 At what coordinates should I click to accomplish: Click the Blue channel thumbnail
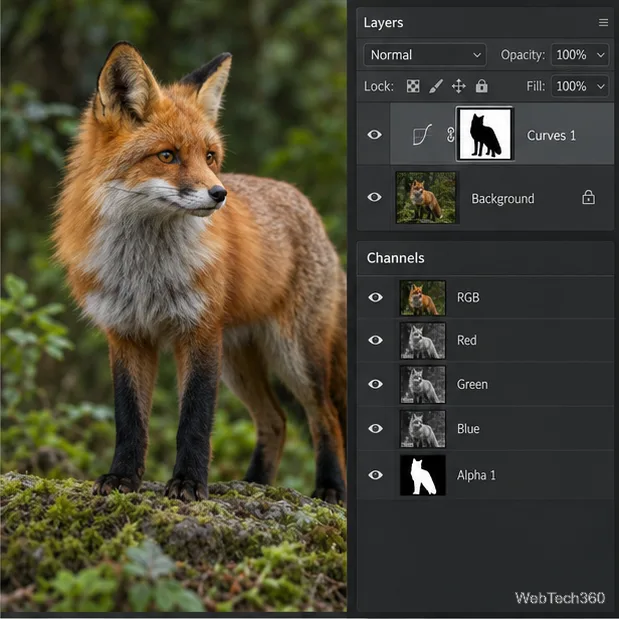click(x=422, y=429)
